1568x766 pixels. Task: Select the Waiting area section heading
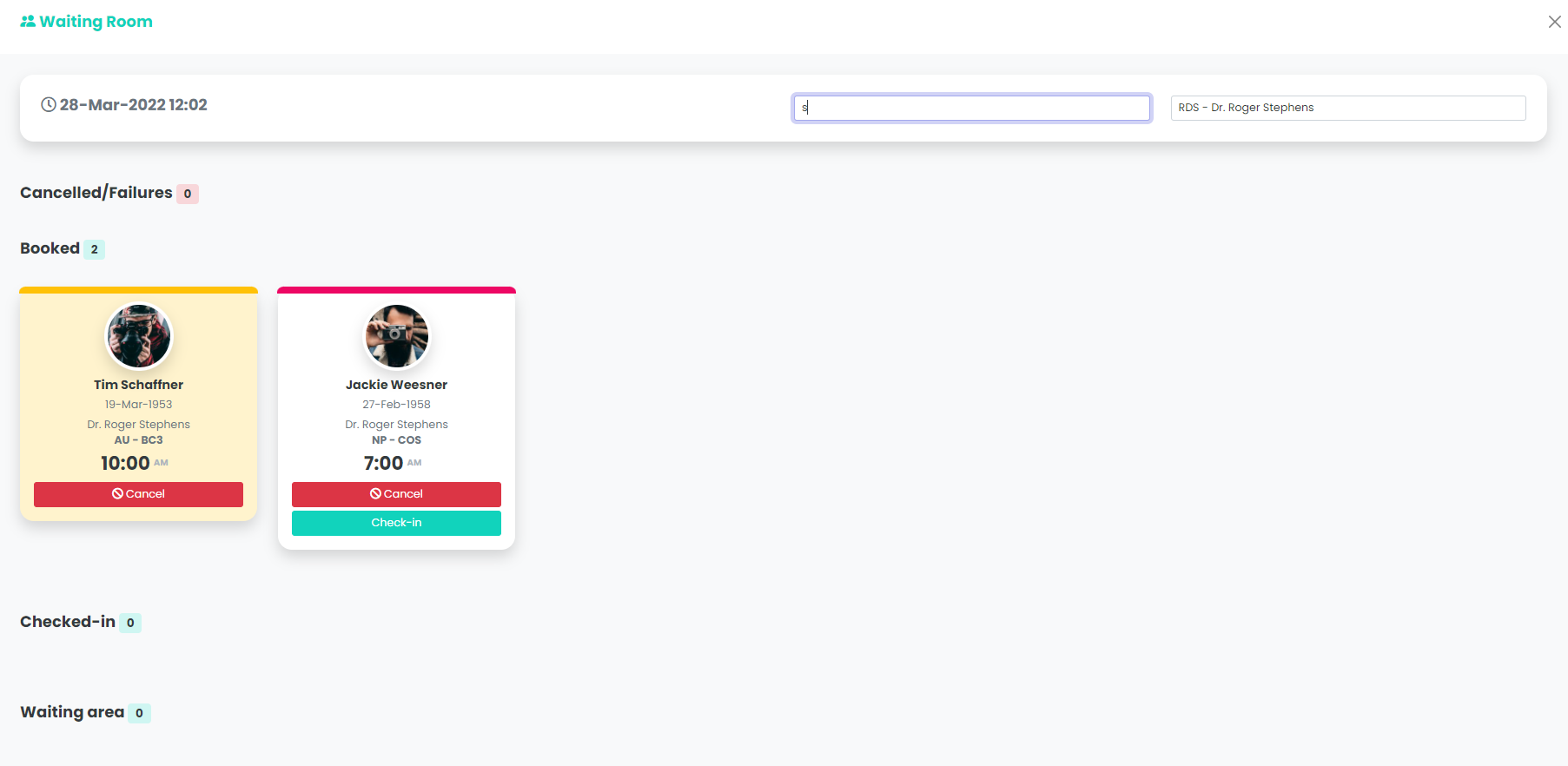coord(72,712)
